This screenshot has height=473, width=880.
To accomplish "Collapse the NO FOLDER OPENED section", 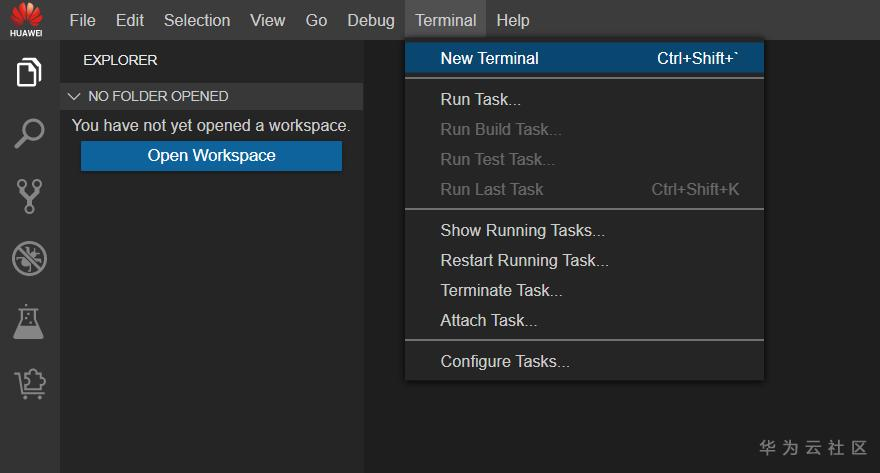I will click(x=73, y=97).
